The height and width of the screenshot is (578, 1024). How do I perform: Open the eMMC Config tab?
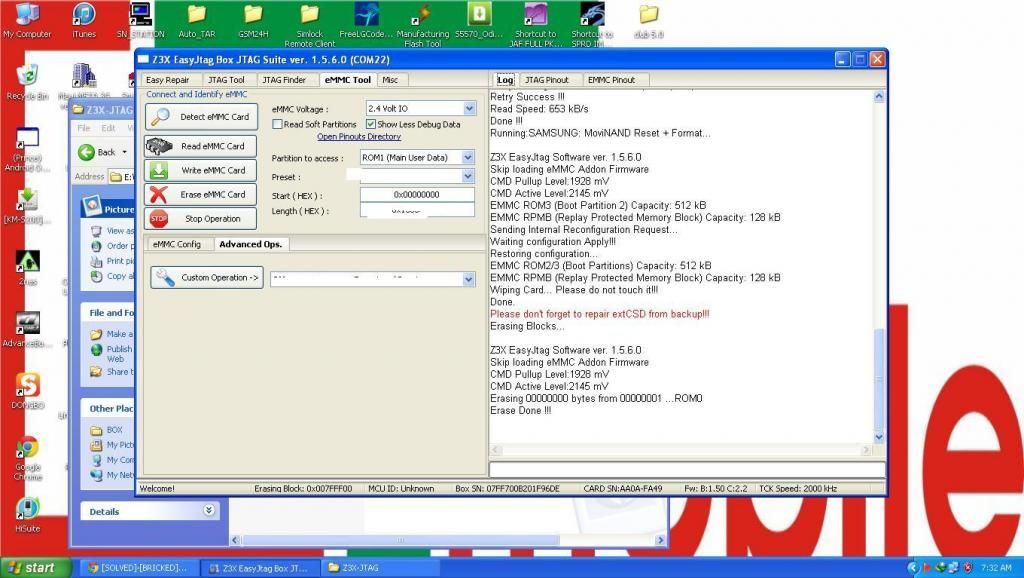176,244
